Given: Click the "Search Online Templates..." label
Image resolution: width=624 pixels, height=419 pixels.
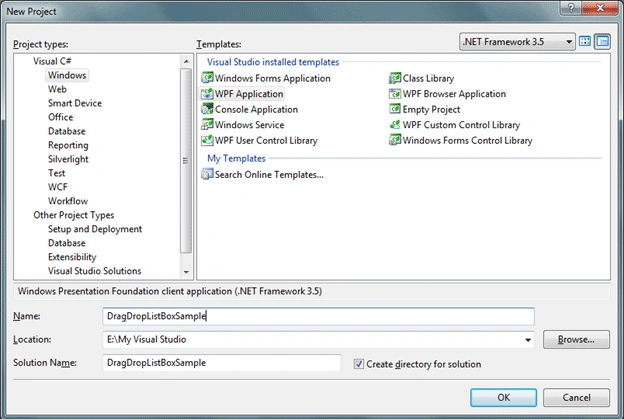Looking at the screenshot, I should tap(269, 175).
